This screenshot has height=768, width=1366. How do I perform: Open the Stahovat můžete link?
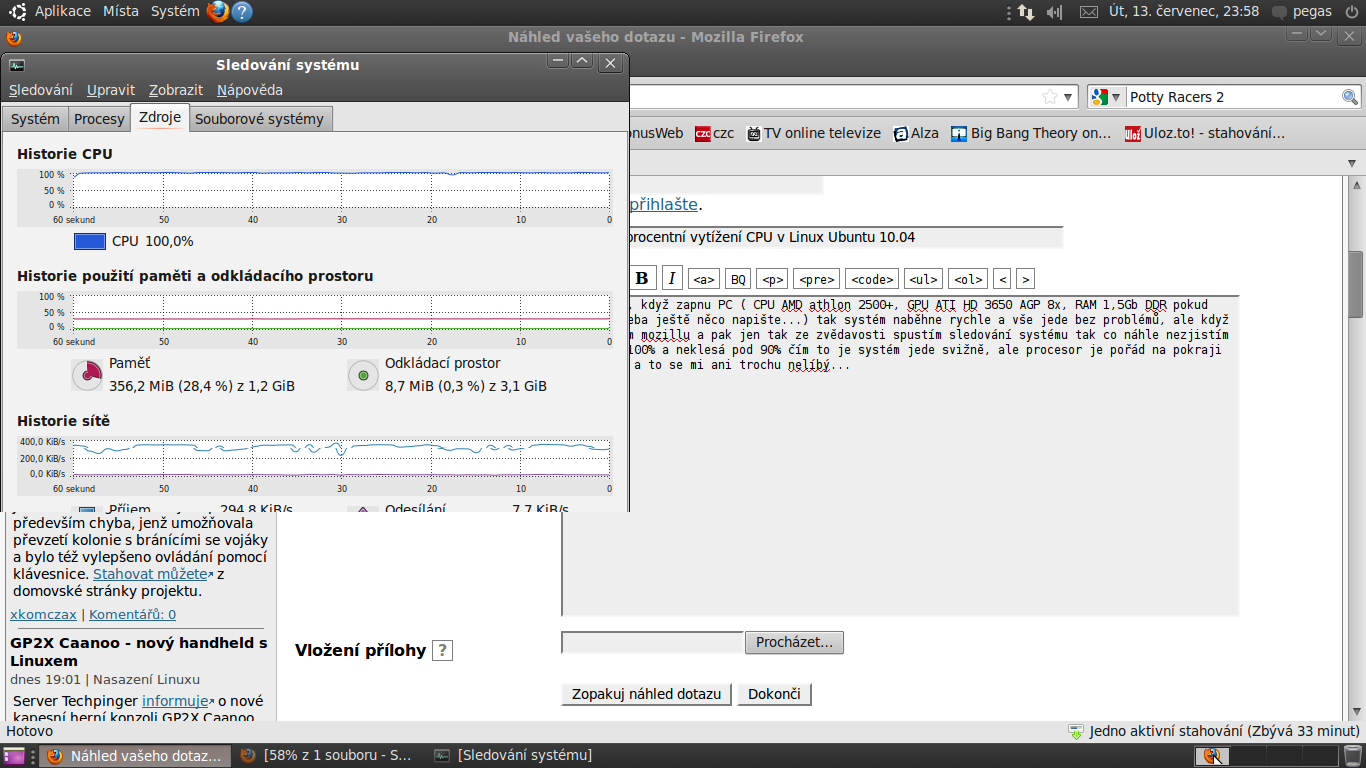(x=150, y=574)
